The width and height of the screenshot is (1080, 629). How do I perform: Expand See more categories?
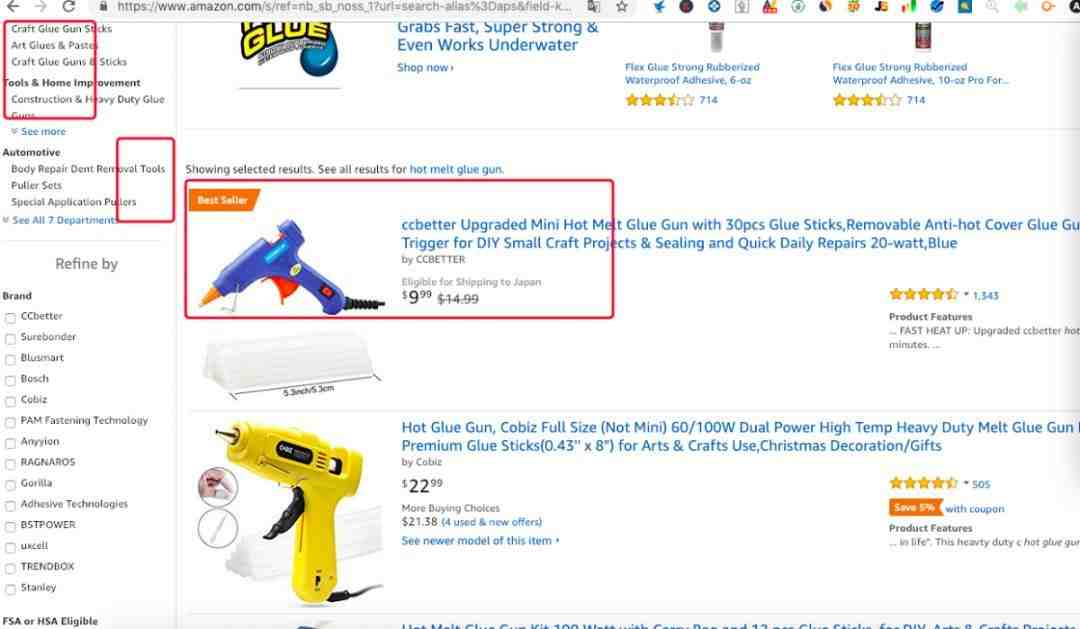[x=39, y=131]
